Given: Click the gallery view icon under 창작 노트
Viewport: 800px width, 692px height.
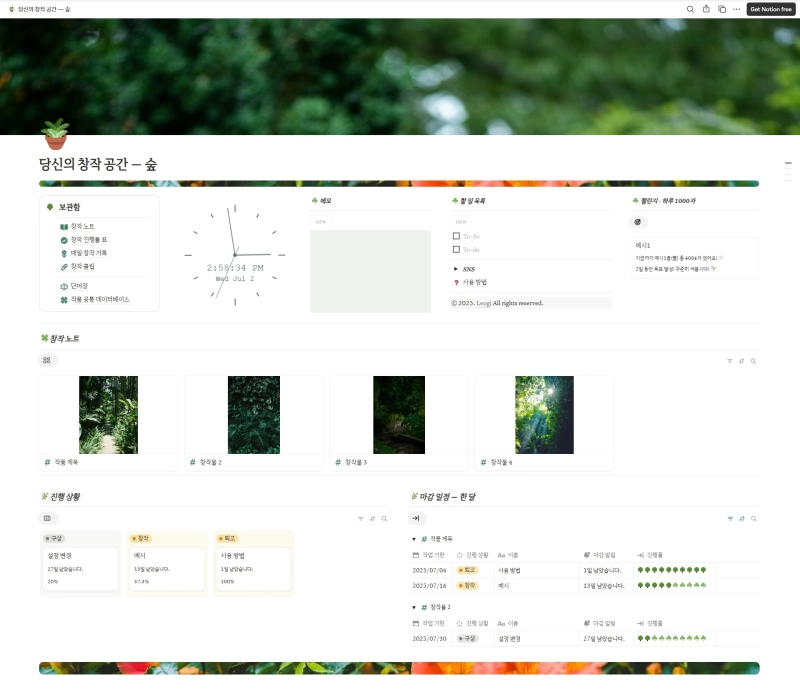Looking at the screenshot, I should point(48,360).
